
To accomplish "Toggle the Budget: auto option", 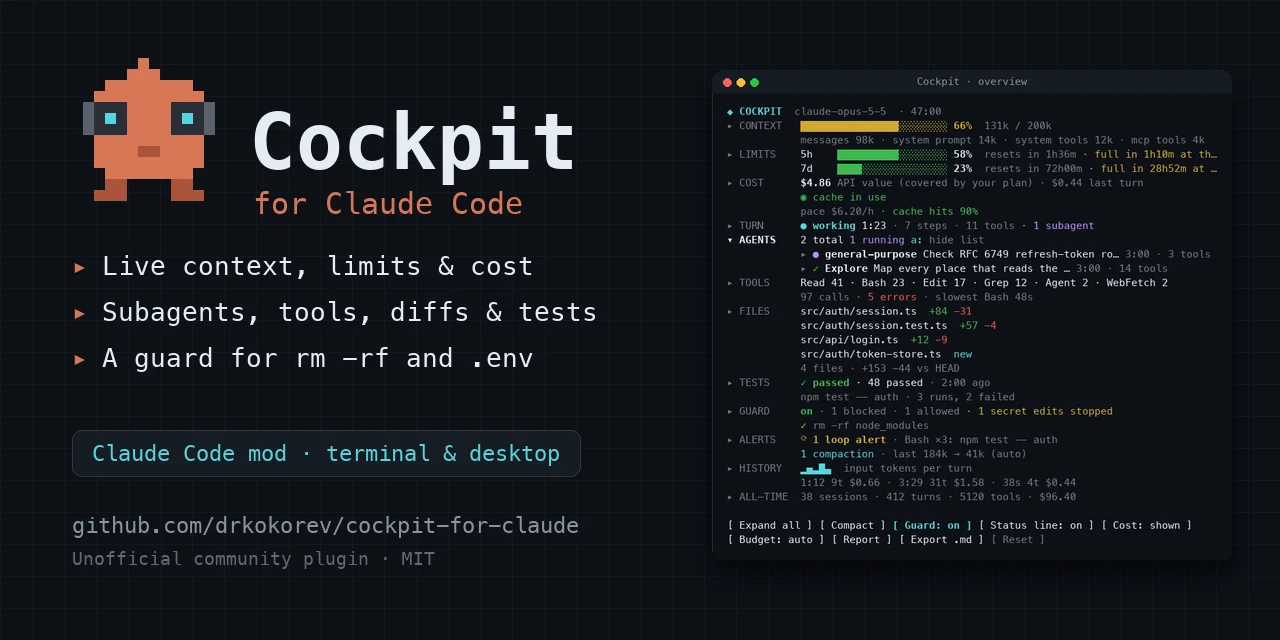I will 777,539.
